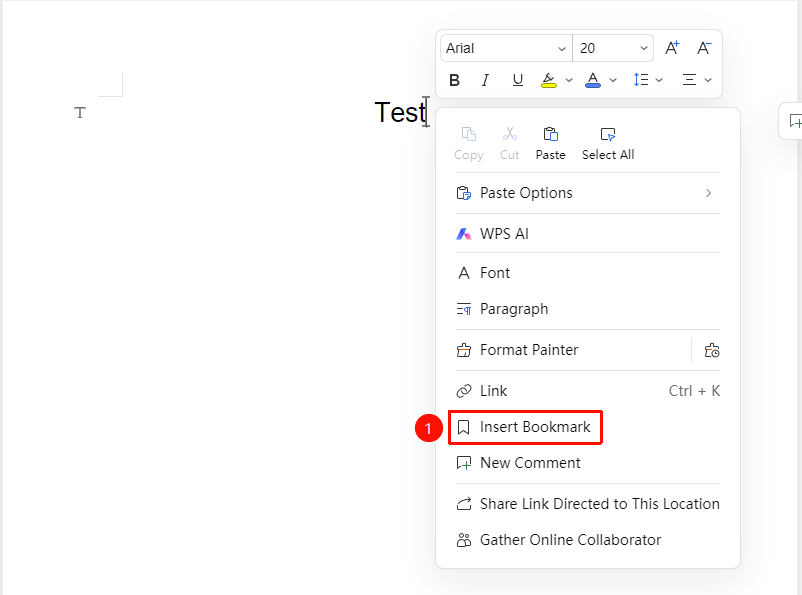Click the add comment icon at right edge

tap(795, 121)
